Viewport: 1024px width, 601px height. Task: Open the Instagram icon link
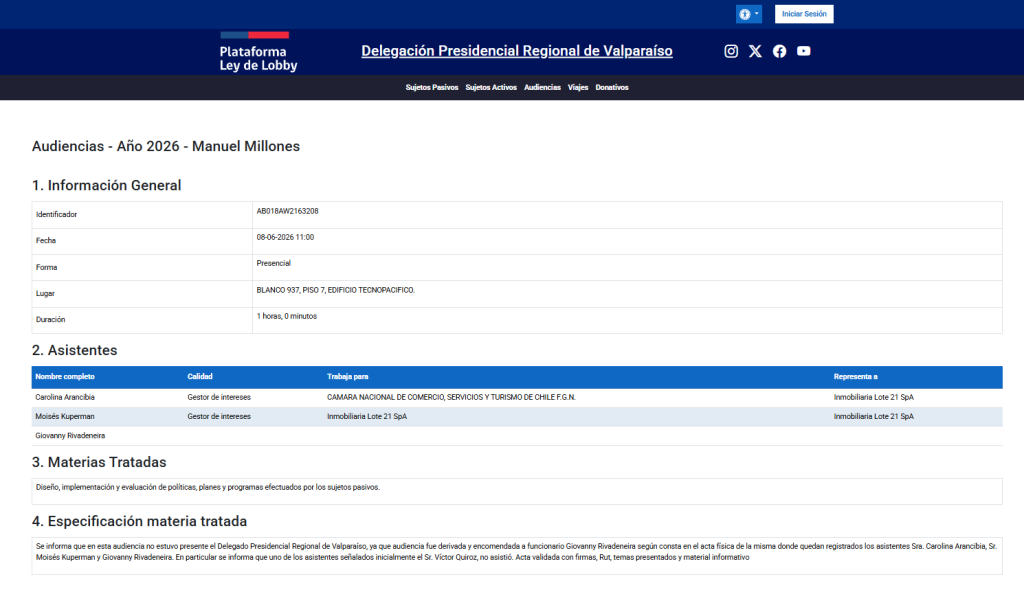[731, 51]
